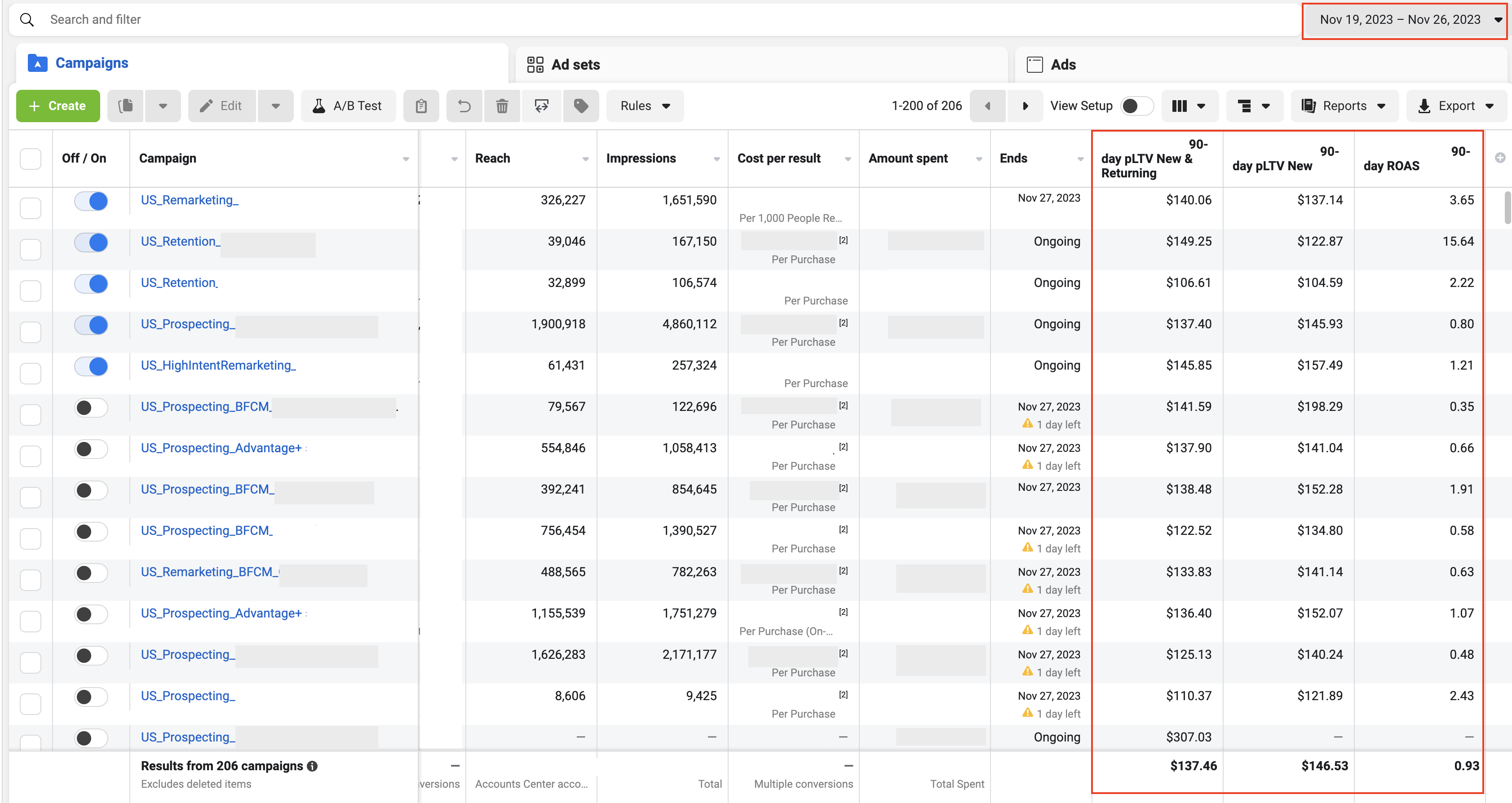Click the tag label icon
This screenshot has height=803, width=1512.
tap(580, 106)
